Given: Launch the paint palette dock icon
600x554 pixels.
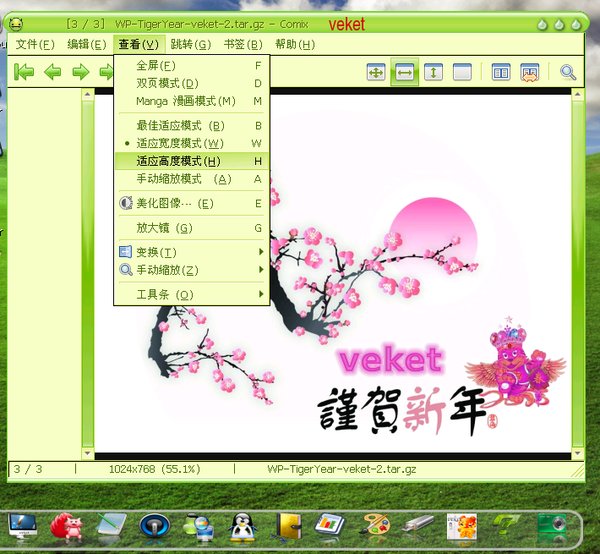Looking at the screenshot, I should pyautogui.click(x=374, y=526).
